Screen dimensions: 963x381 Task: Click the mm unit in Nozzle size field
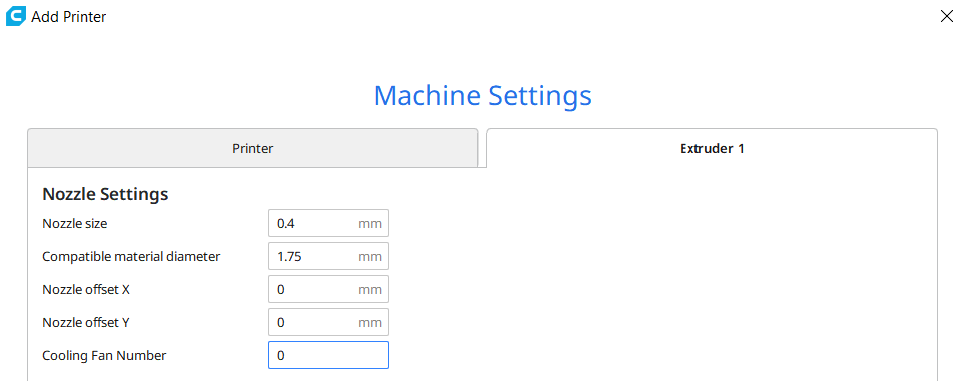[370, 224]
